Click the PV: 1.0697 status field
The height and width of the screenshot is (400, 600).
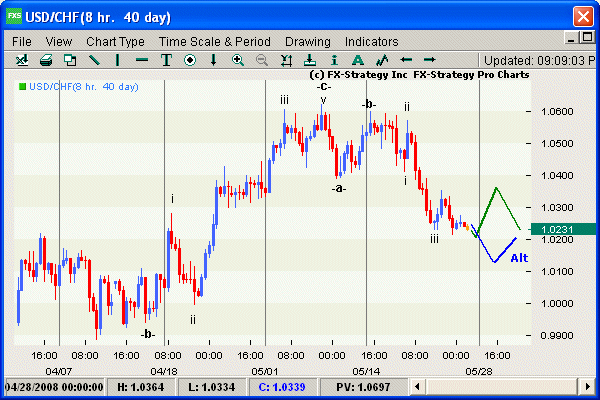pos(363,387)
